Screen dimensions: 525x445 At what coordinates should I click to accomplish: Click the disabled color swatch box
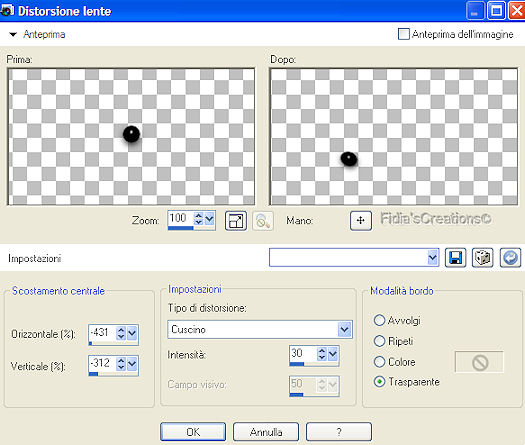pyautogui.click(x=479, y=362)
